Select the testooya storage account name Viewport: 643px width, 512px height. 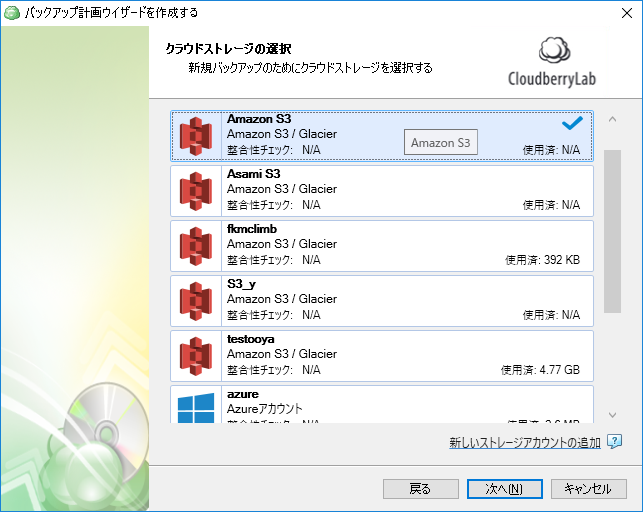[251, 339]
